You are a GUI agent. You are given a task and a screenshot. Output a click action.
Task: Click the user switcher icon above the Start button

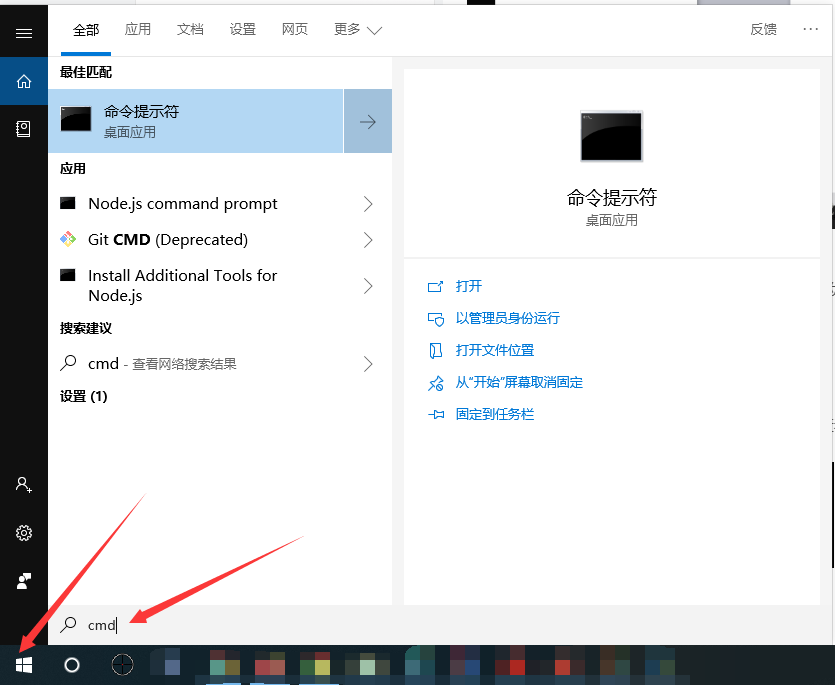pyautogui.click(x=23, y=580)
